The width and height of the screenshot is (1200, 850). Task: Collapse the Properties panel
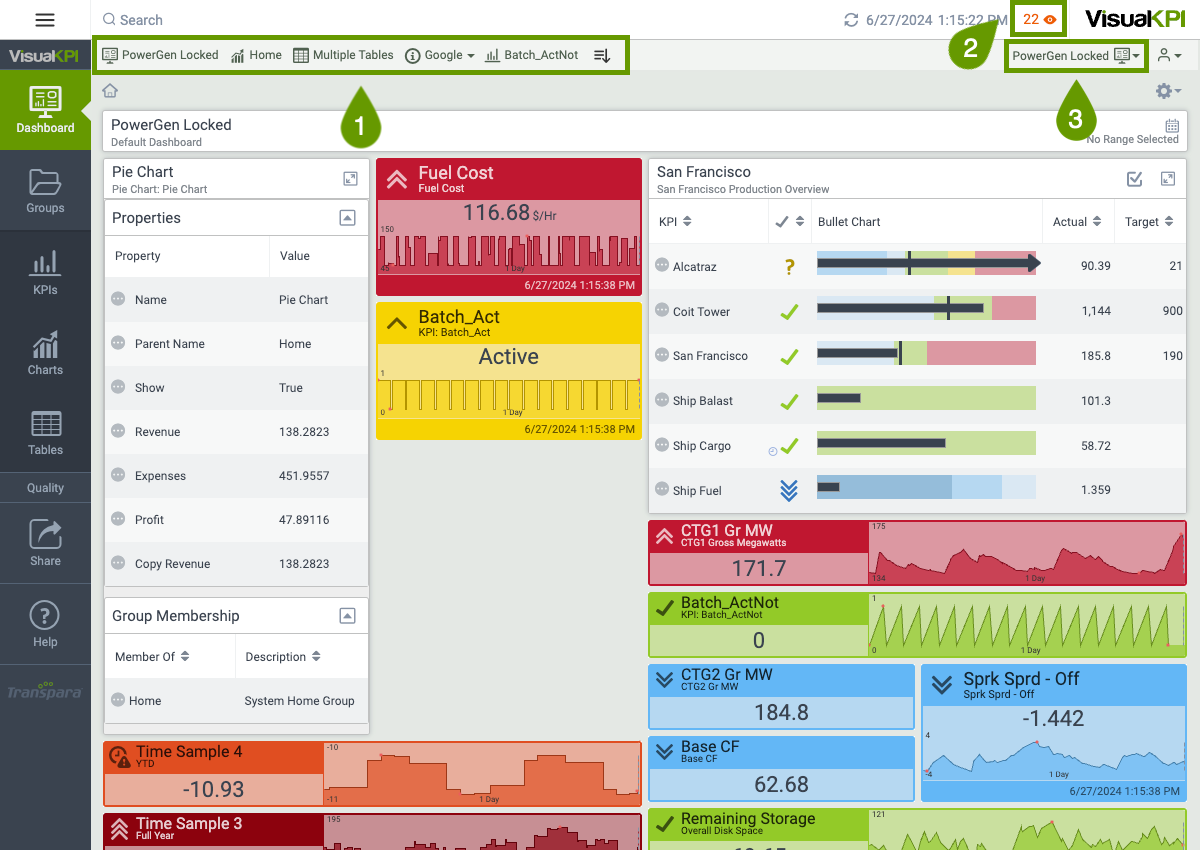347,218
